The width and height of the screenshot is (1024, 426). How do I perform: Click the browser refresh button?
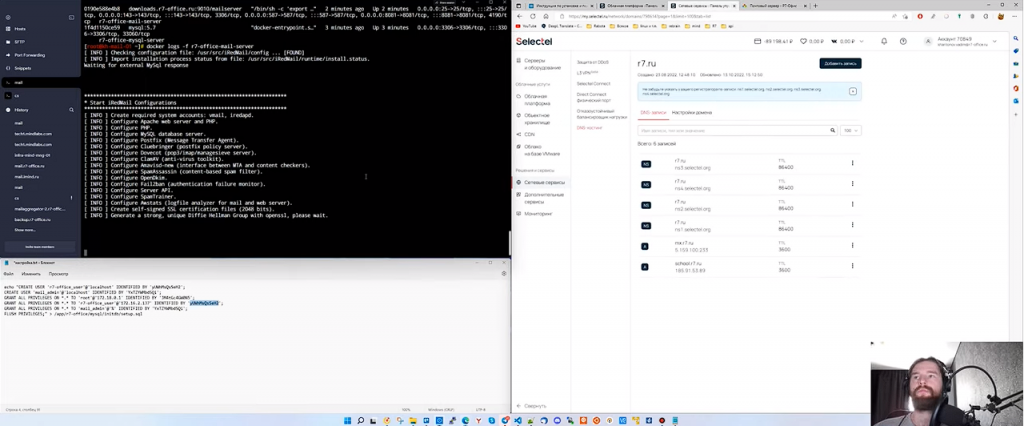coord(532,16)
